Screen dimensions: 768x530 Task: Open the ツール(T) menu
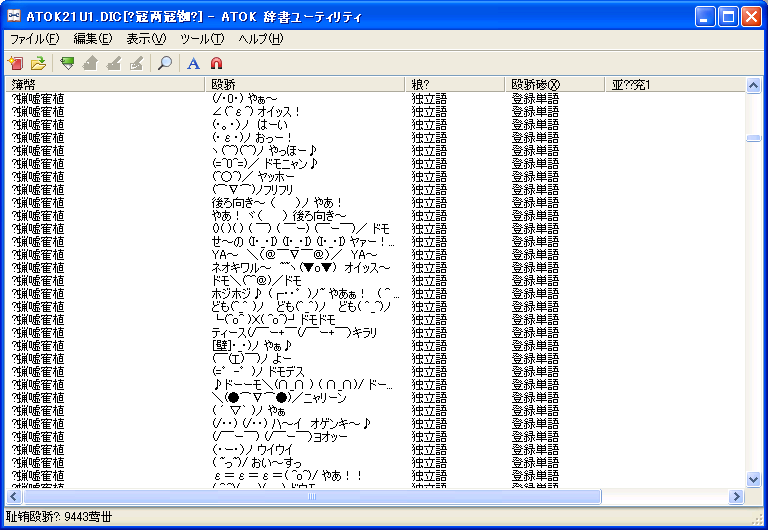202,39
